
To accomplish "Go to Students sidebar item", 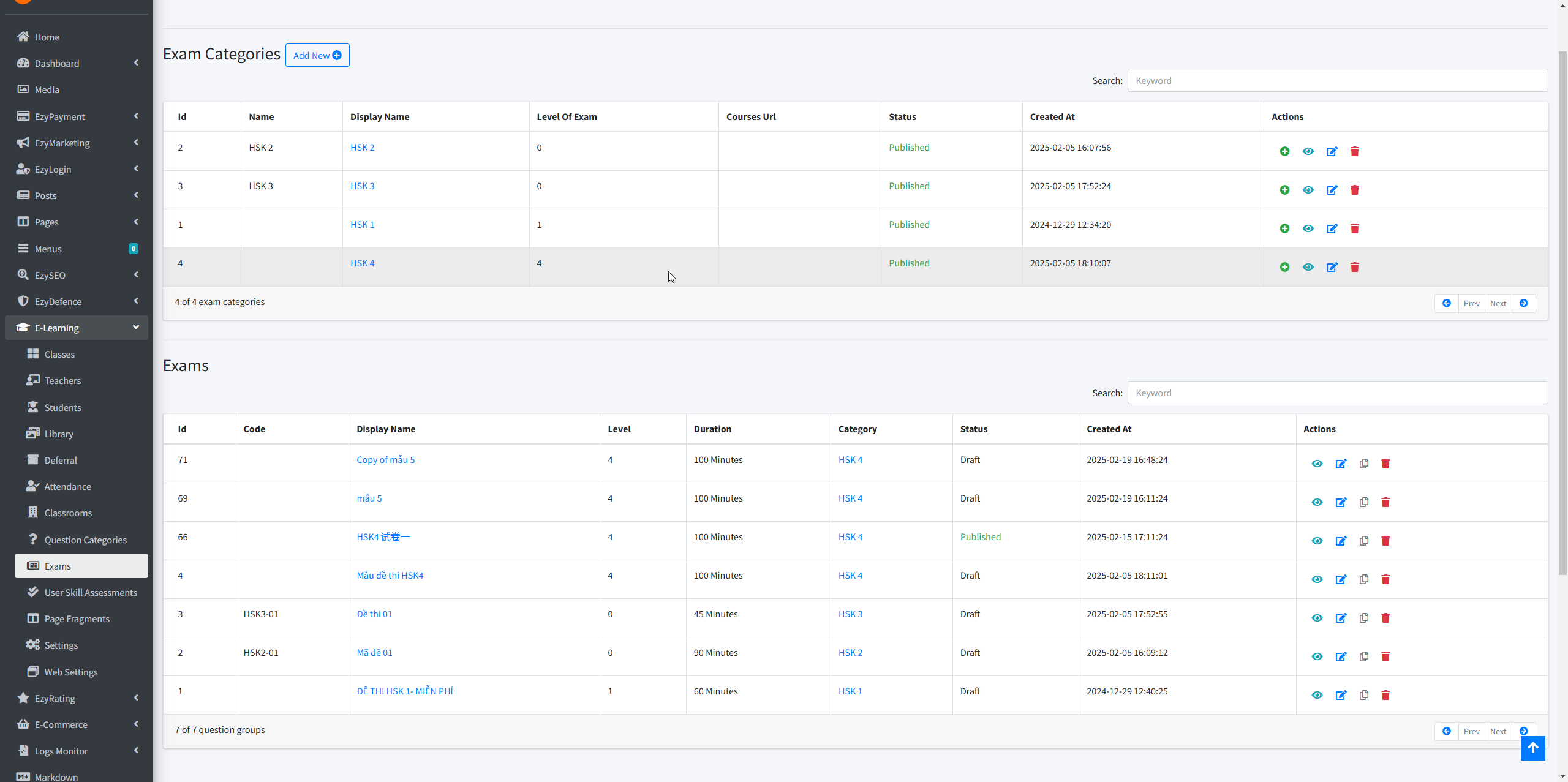I will tap(62, 407).
